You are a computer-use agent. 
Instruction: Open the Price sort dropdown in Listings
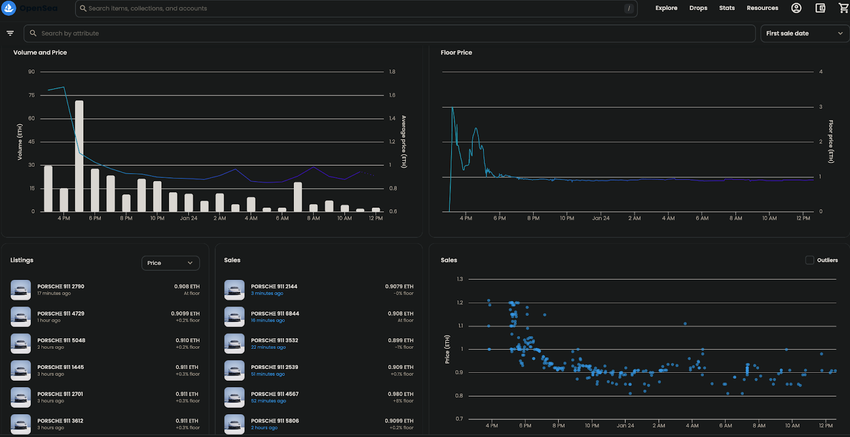(x=170, y=263)
